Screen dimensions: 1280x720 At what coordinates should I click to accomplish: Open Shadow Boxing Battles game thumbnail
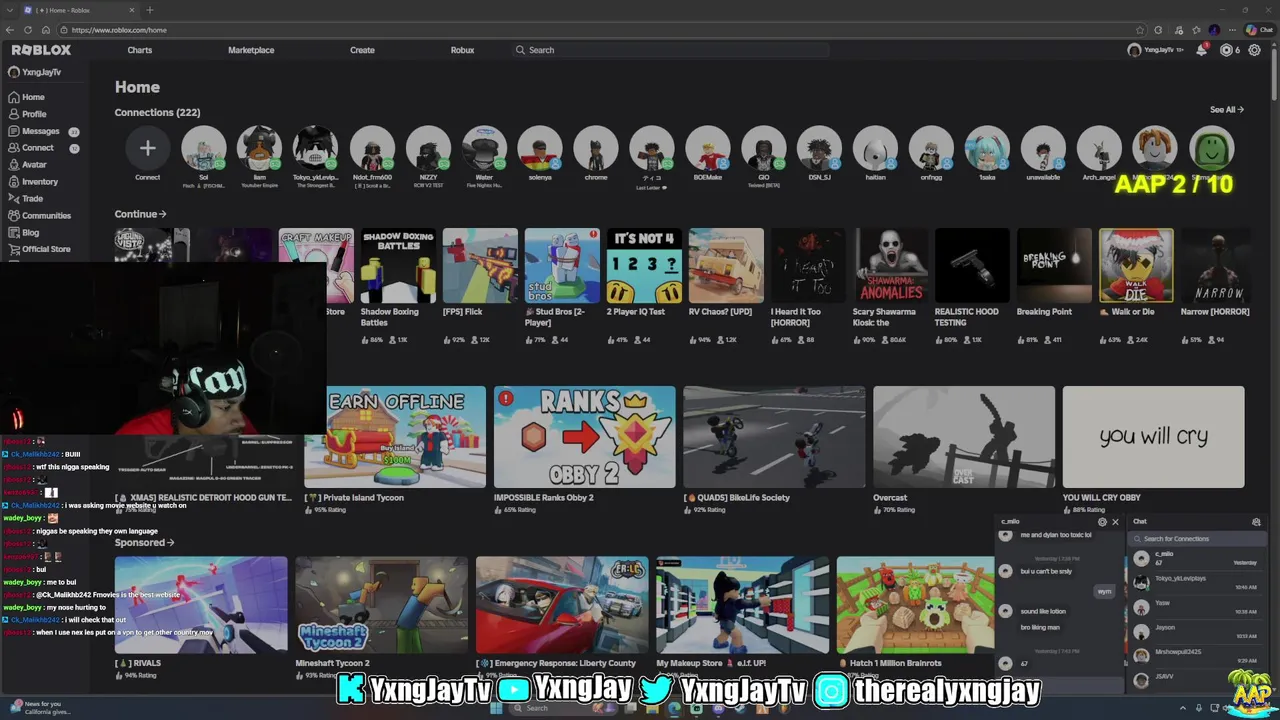[398, 265]
